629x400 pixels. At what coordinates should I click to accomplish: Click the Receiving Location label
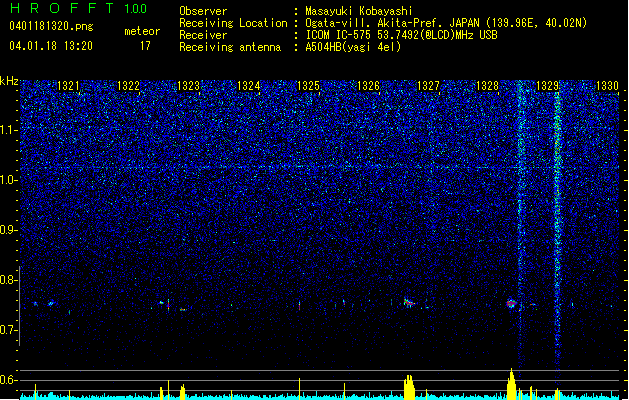point(233,23)
